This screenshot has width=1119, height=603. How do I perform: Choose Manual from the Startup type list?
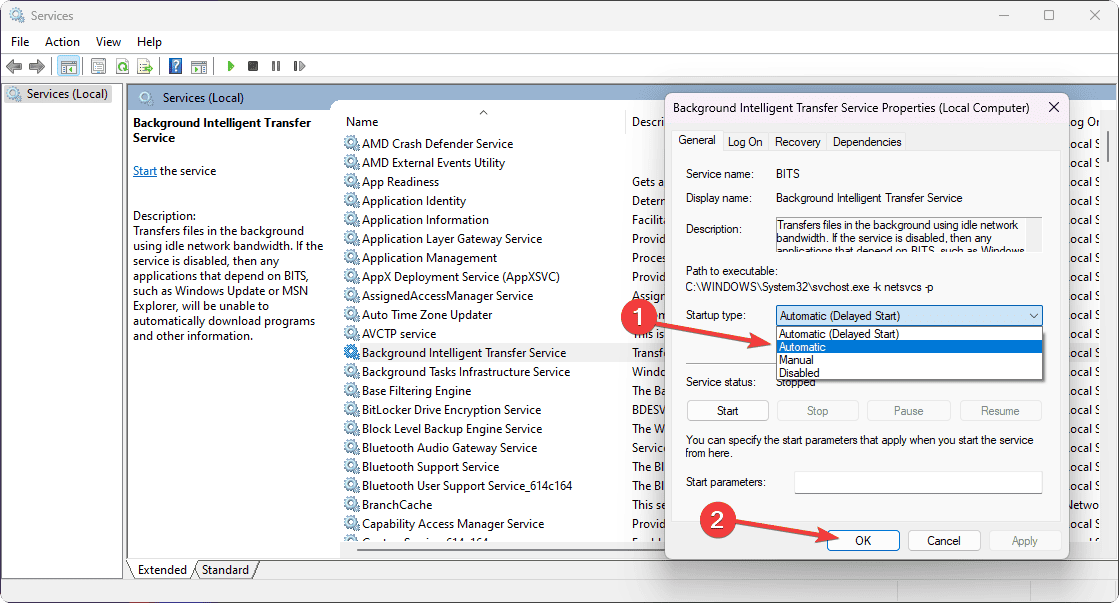coord(796,360)
